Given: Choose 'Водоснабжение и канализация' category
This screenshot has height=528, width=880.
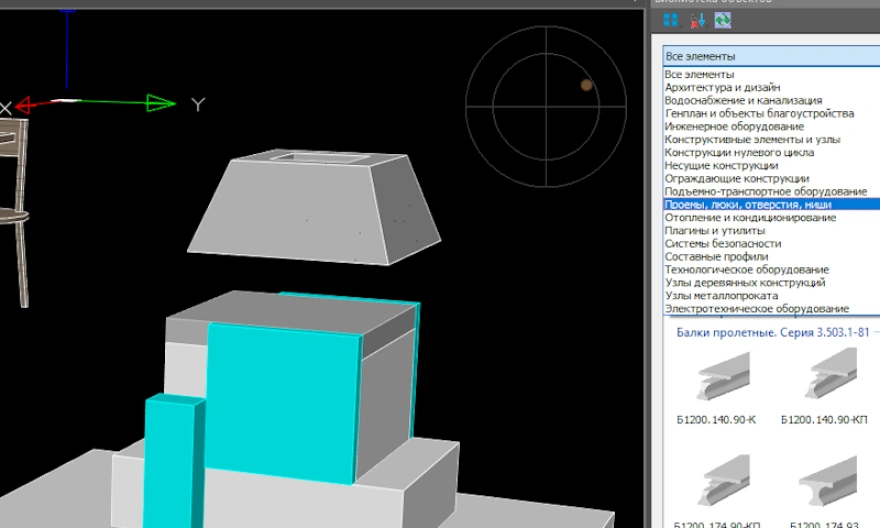Looking at the screenshot, I should [743, 101].
